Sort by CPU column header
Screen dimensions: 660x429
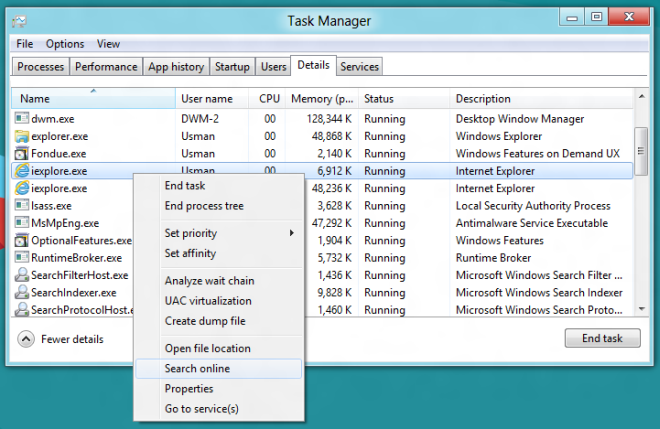267,99
